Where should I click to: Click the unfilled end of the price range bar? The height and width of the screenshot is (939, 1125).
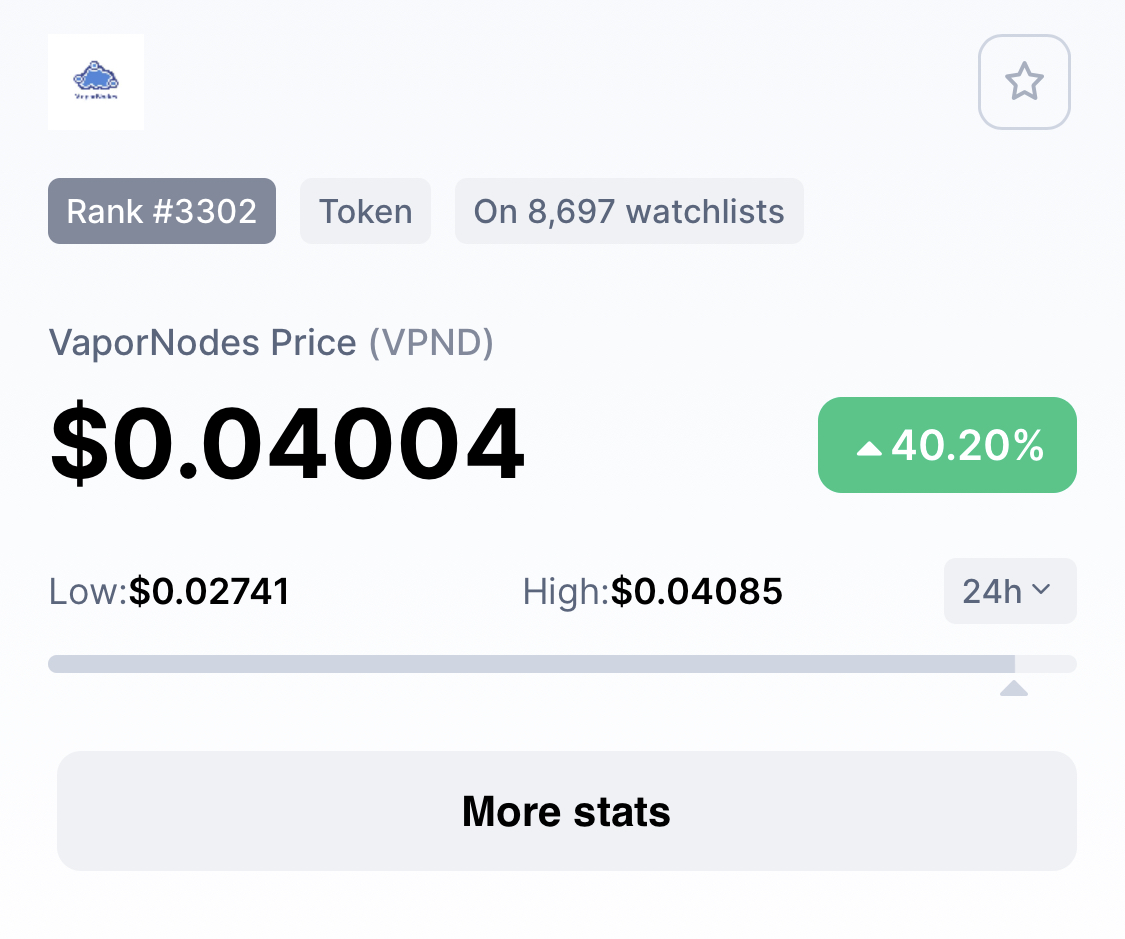pyautogui.click(x=1046, y=664)
